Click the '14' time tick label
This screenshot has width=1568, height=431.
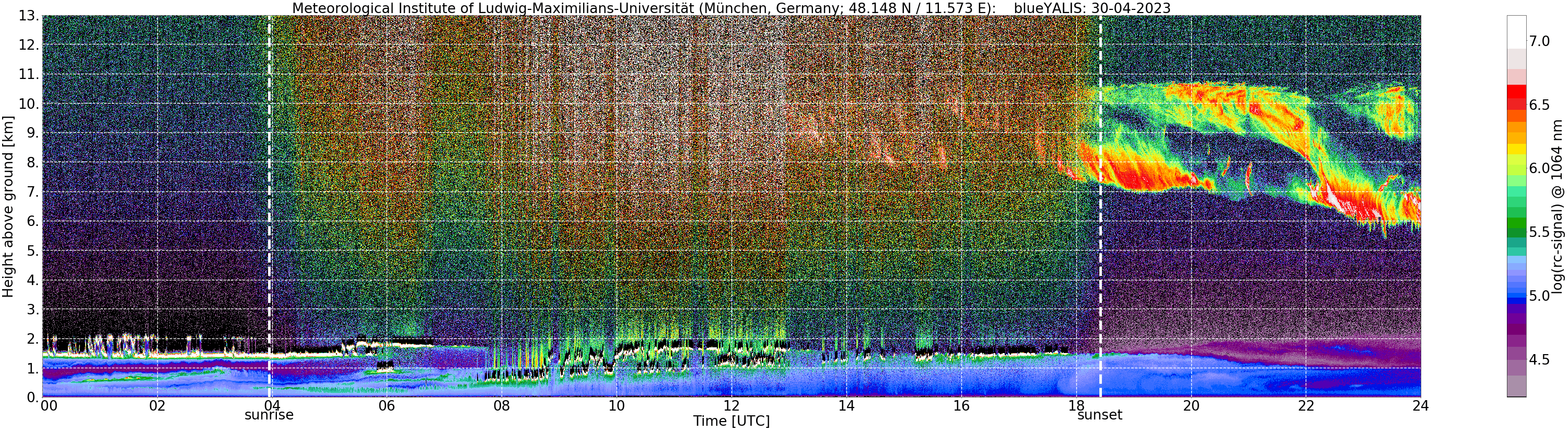click(846, 405)
